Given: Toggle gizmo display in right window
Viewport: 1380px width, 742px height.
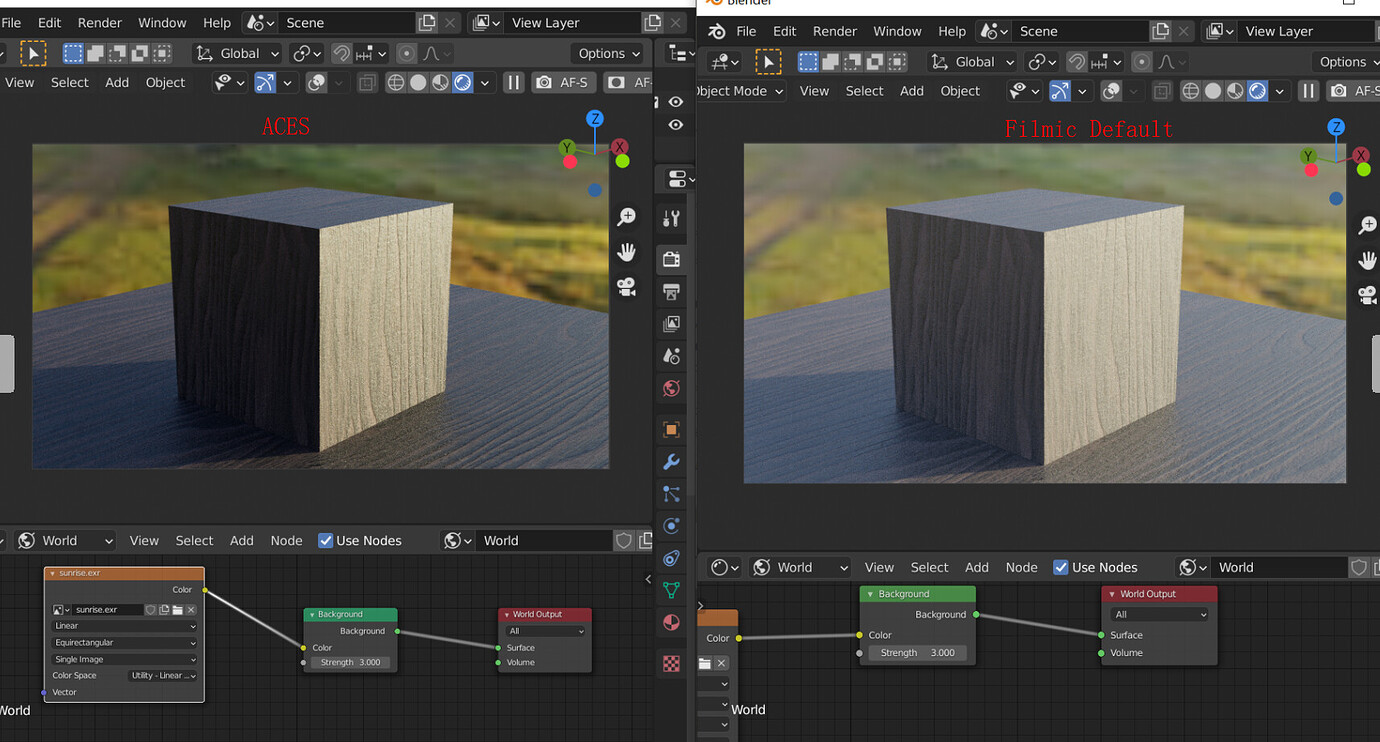Looking at the screenshot, I should [x=1060, y=91].
